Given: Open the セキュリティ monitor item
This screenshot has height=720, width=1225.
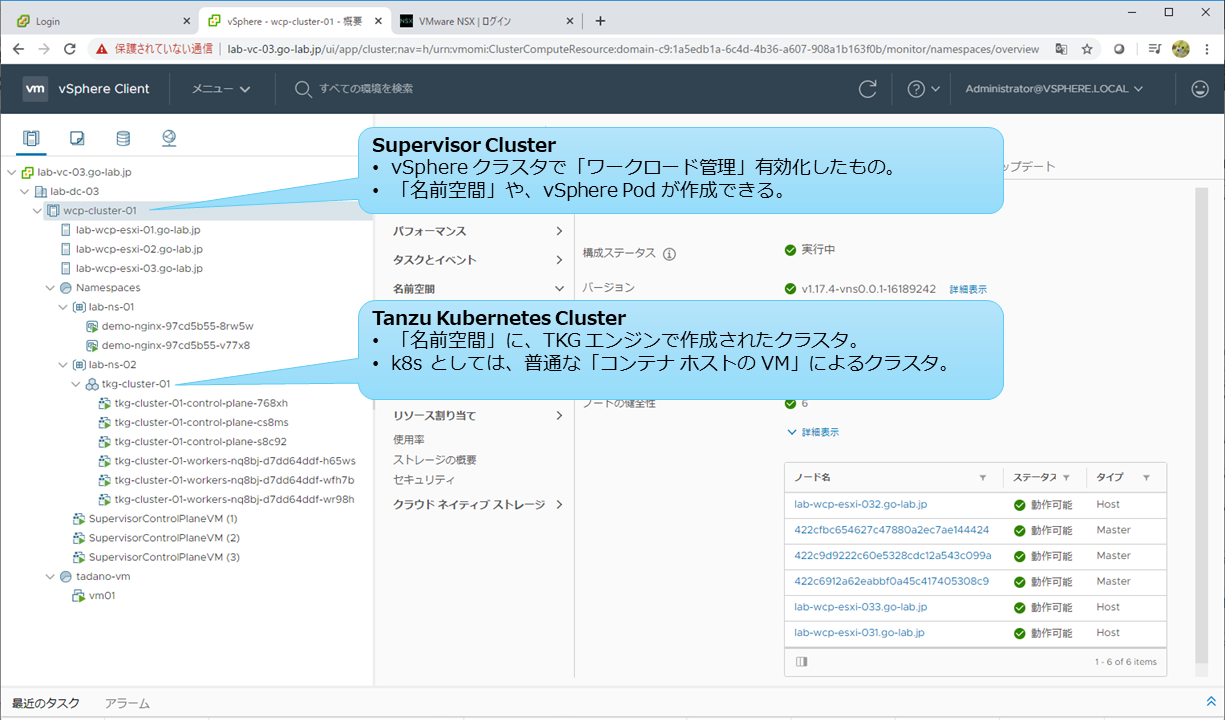Looking at the screenshot, I should pos(424,480).
